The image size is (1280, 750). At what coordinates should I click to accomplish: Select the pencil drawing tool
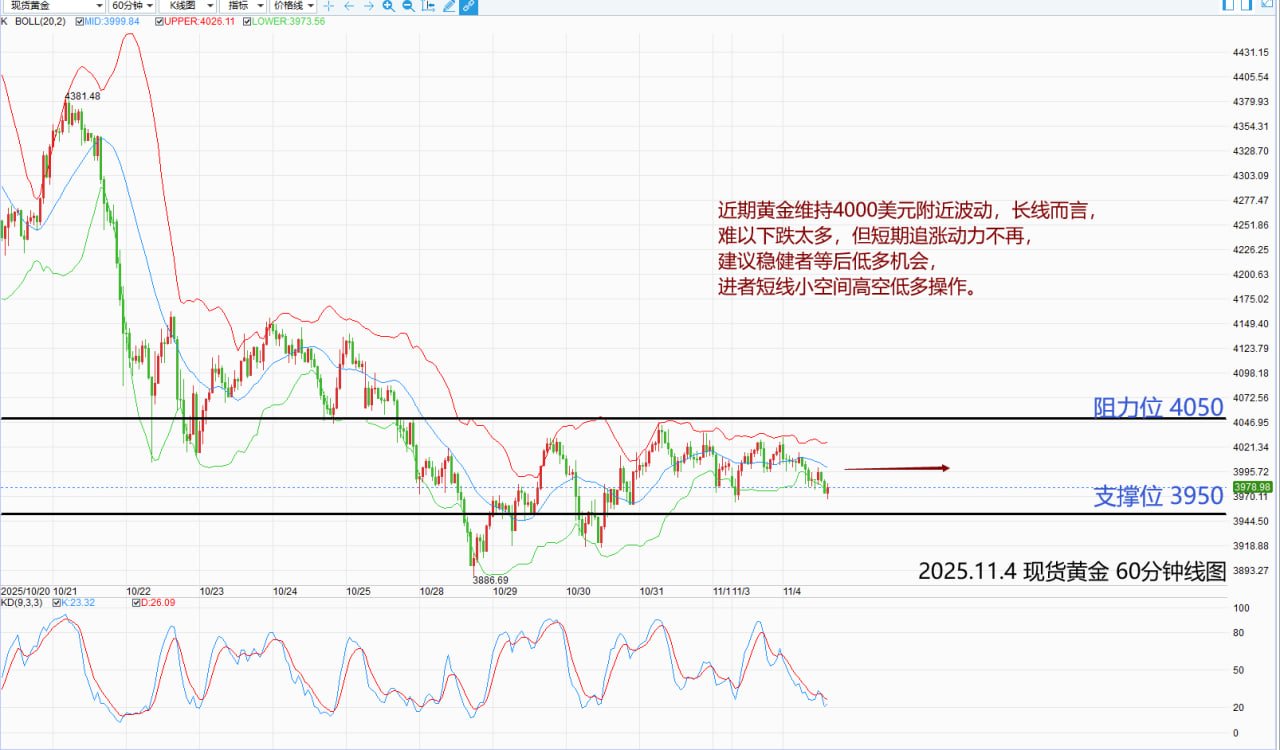tap(449, 6)
